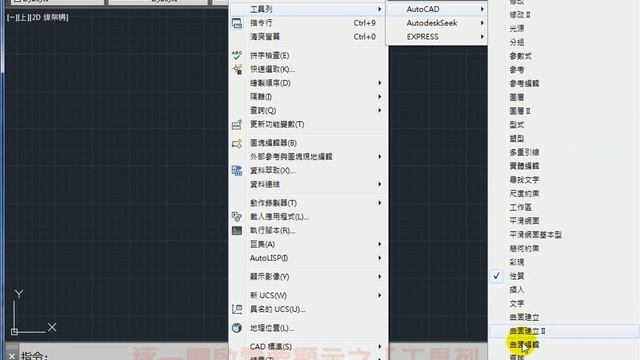Select the 建型 toolbar entry
The image size is (640, 360).
pos(516,138)
